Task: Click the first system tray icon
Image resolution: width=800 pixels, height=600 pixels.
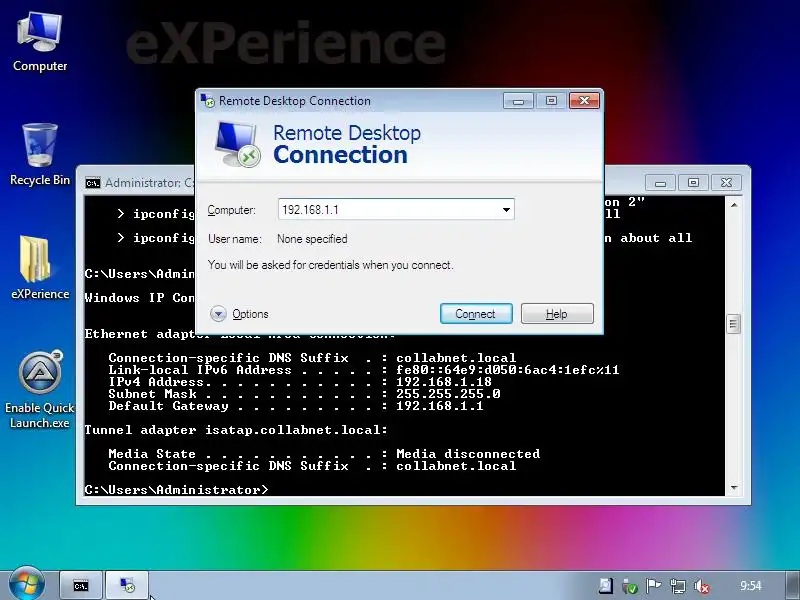Action: tap(606, 586)
